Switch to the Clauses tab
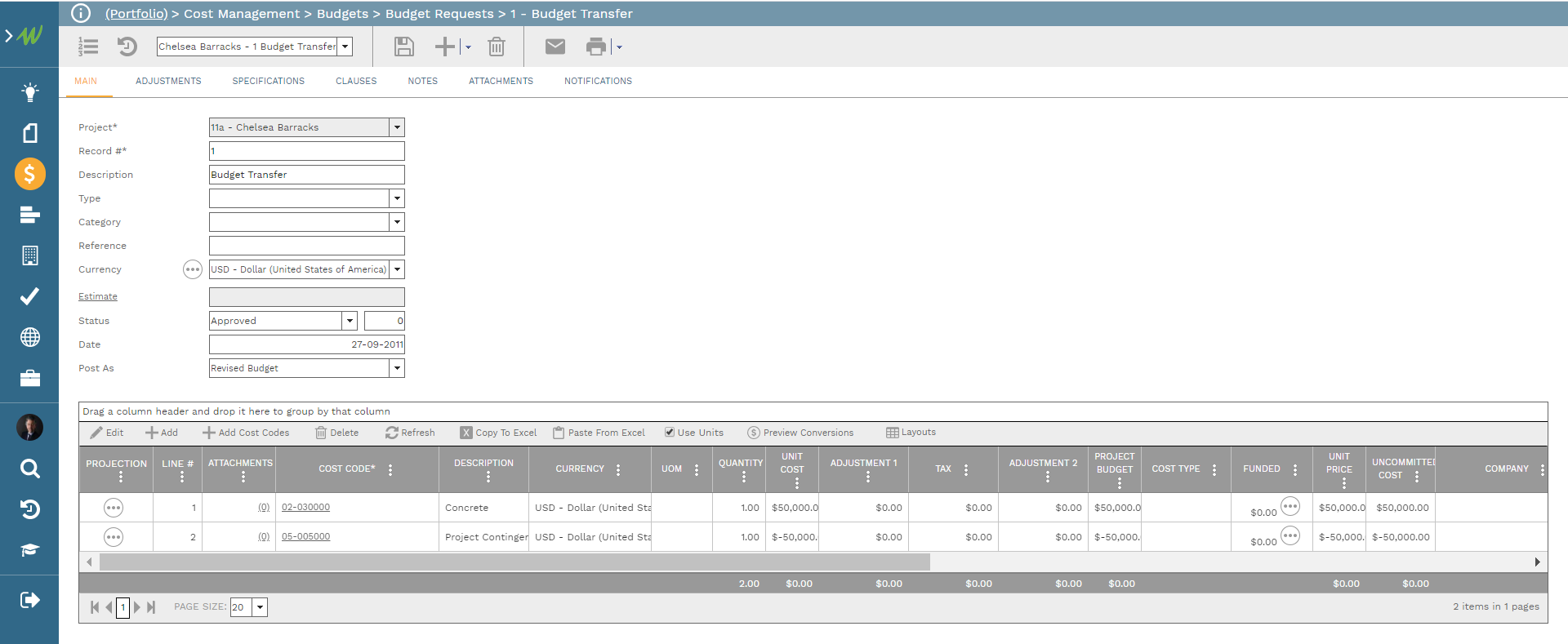This screenshot has height=644, width=1568. point(356,81)
